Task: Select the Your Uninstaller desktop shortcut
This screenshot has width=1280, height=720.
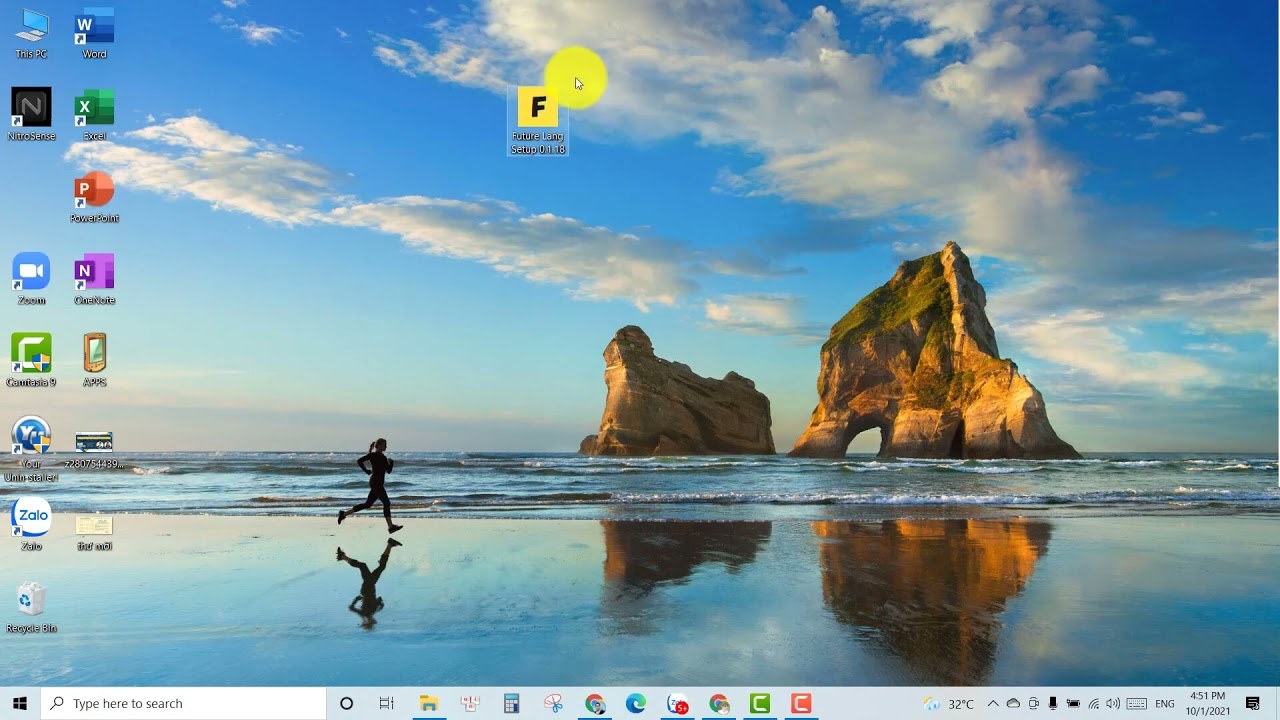Action: [x=31, y=450]
